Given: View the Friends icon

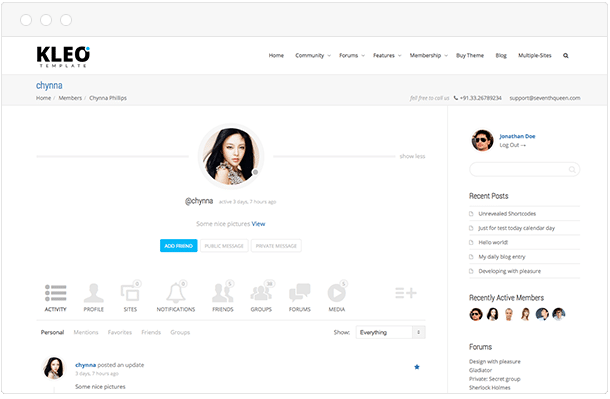Looking at the screenshot, I should [223, 293].
